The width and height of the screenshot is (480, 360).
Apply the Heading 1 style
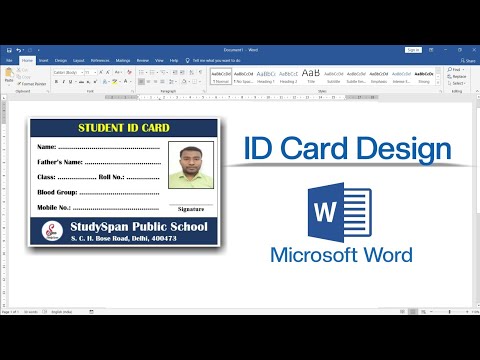[266, 76]
